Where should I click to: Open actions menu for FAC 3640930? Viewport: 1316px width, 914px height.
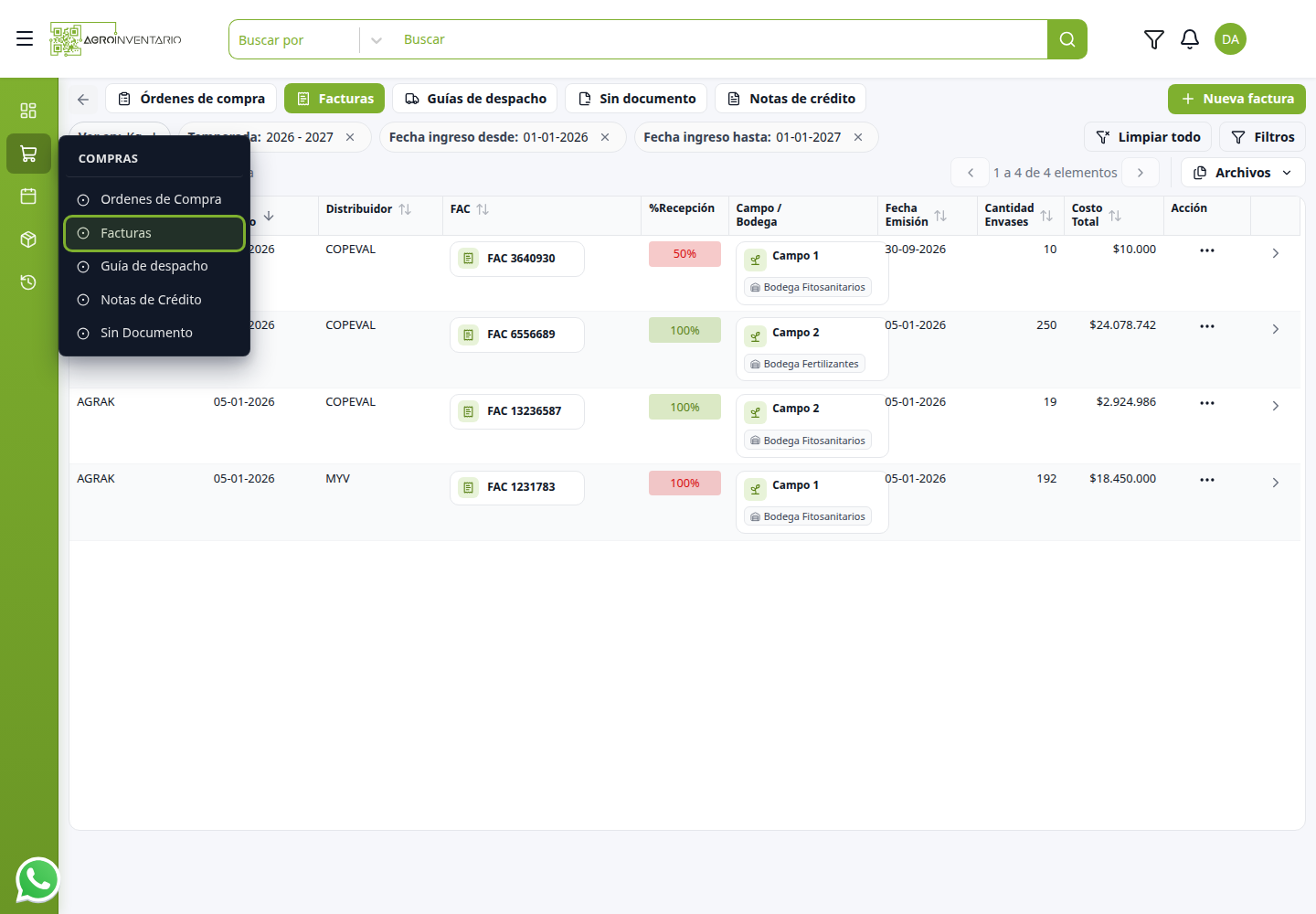1207,250
